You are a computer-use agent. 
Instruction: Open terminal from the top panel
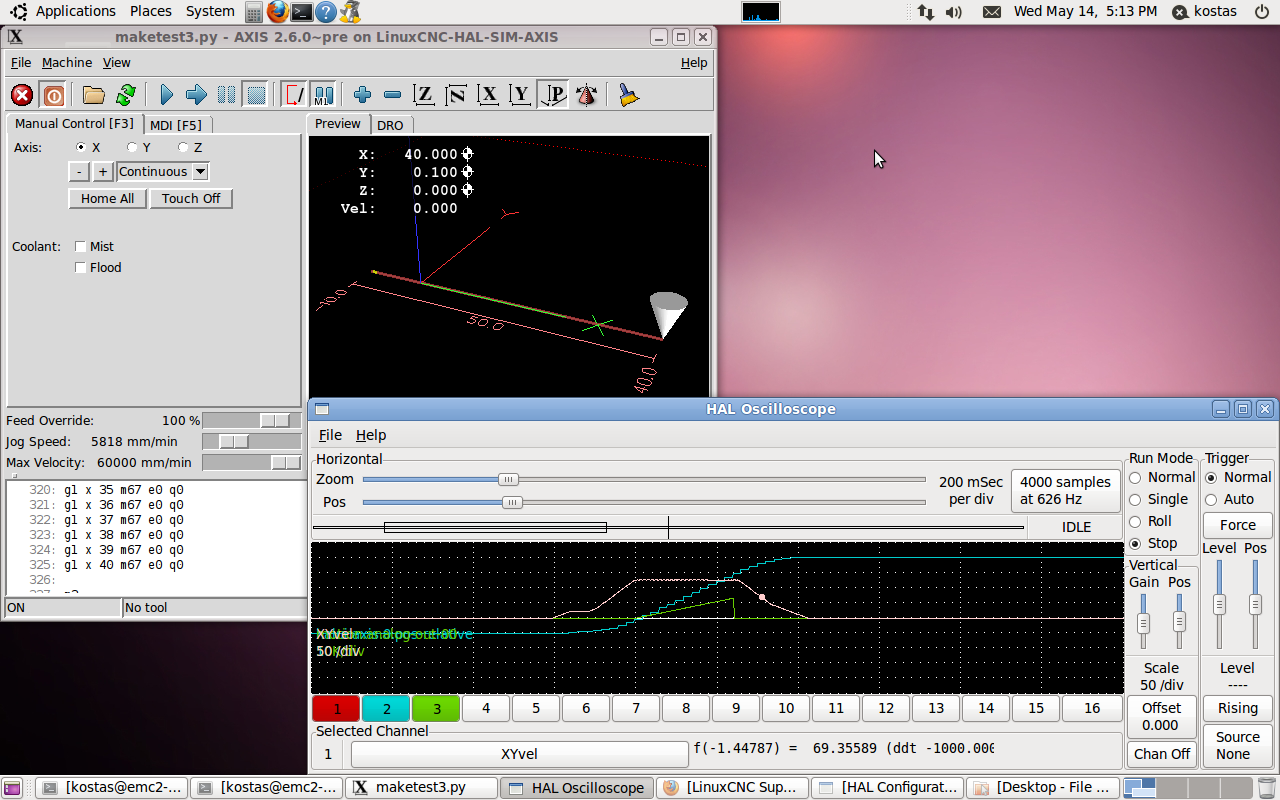(x=302, y=12)
